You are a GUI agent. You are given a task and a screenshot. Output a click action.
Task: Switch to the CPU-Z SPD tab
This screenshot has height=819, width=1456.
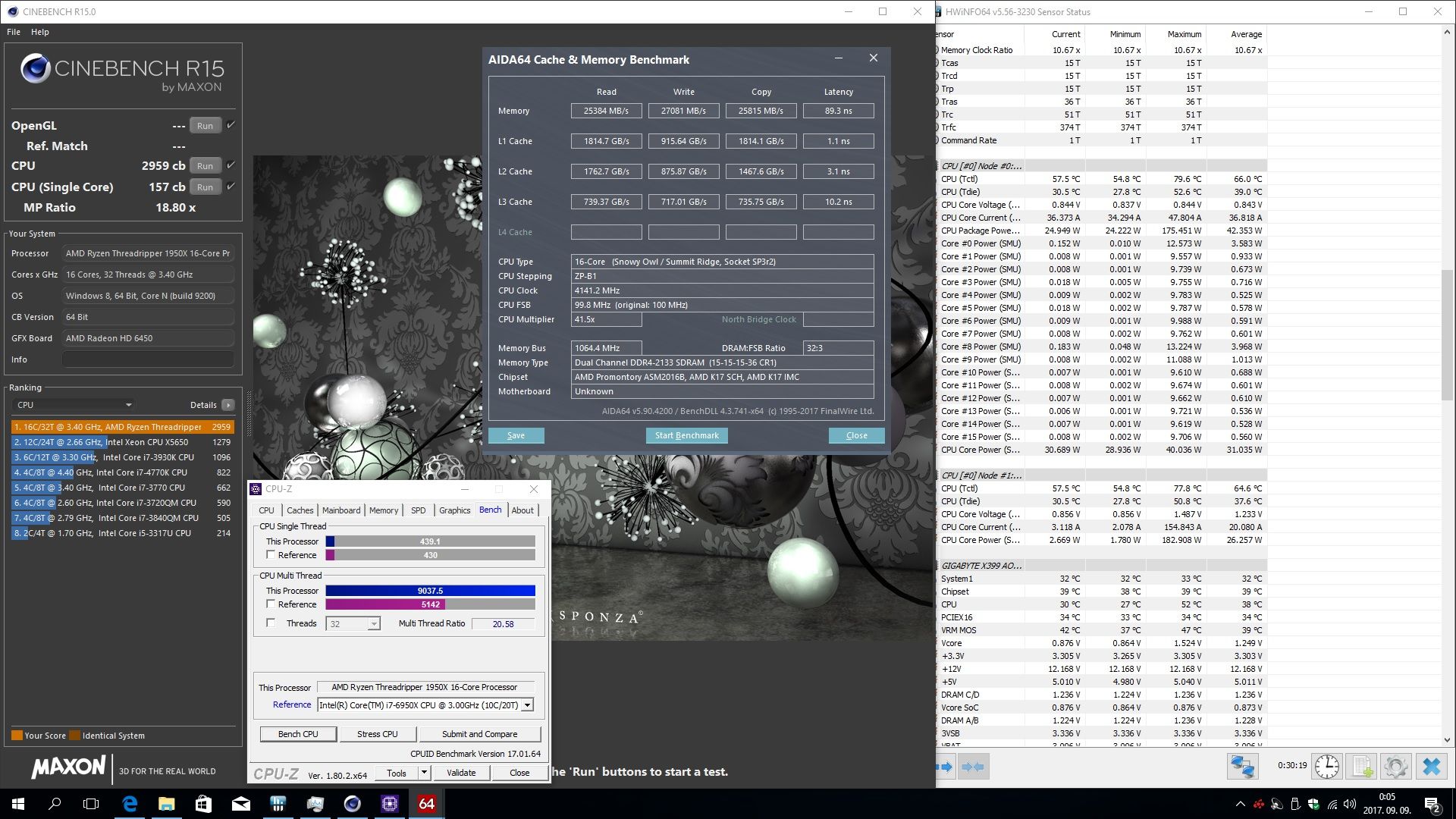(x=419, y=510)
